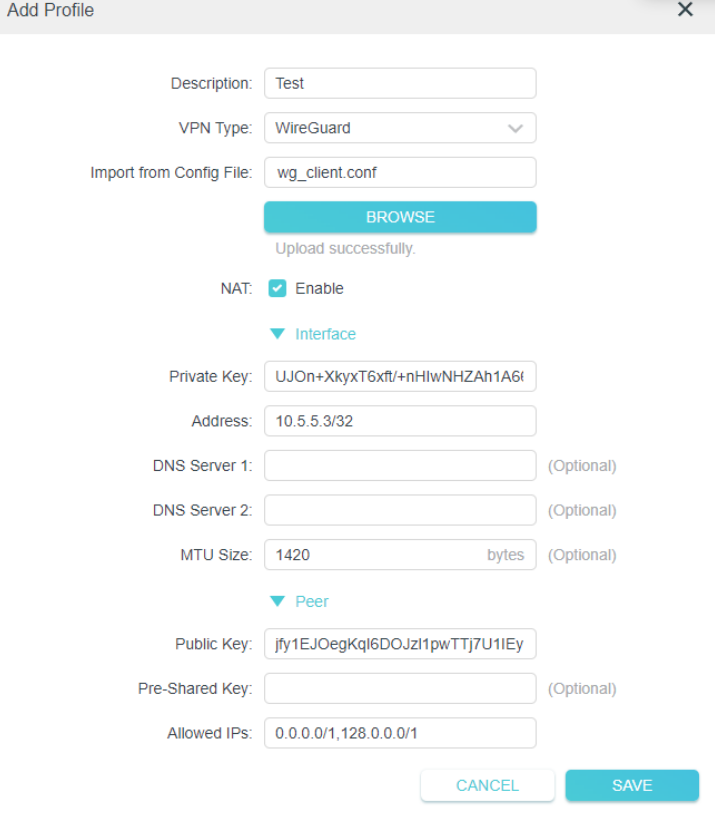Image resolution: width=715 pixels, height=816 pixels.
Task: Click the DNS Server 2 field
Action: [x=400, y=510]
